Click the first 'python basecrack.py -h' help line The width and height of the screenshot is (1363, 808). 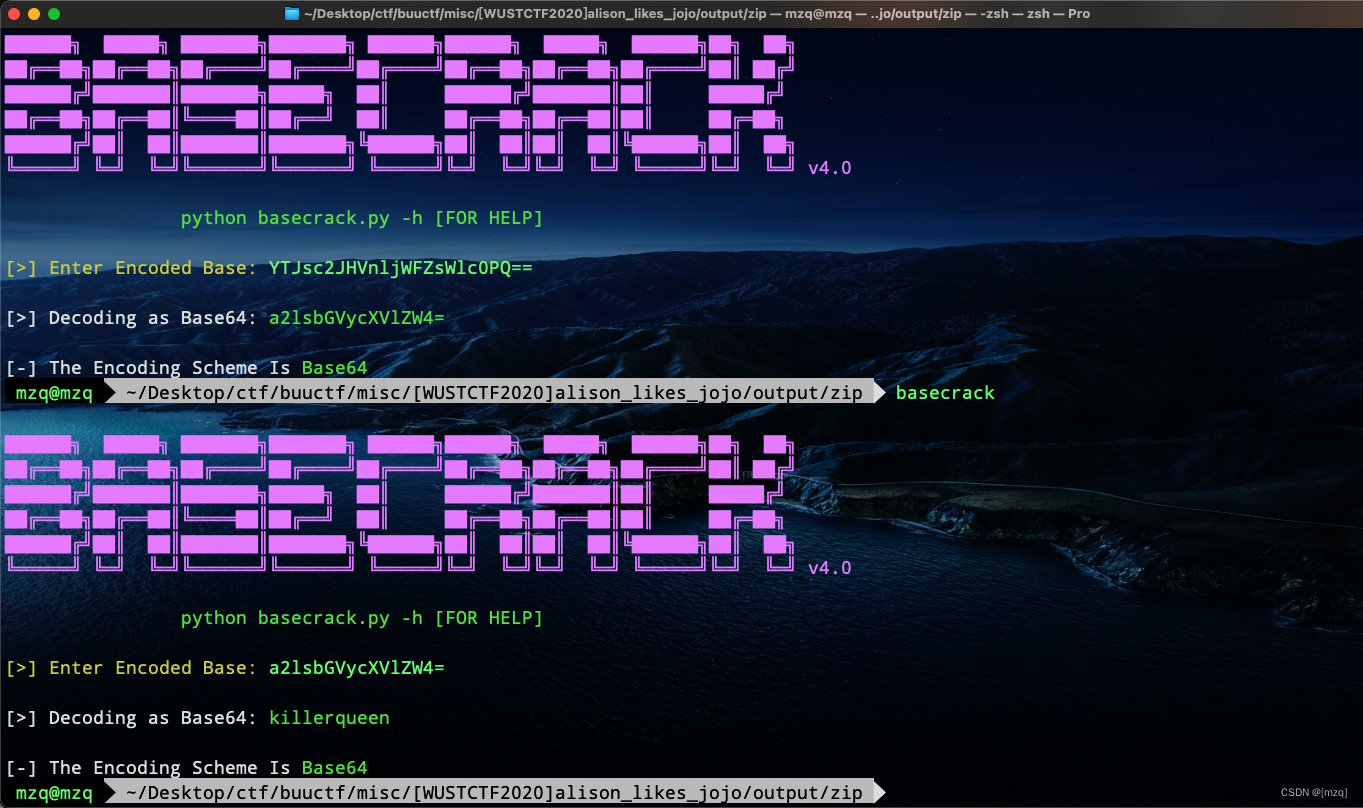click(361, 218)
